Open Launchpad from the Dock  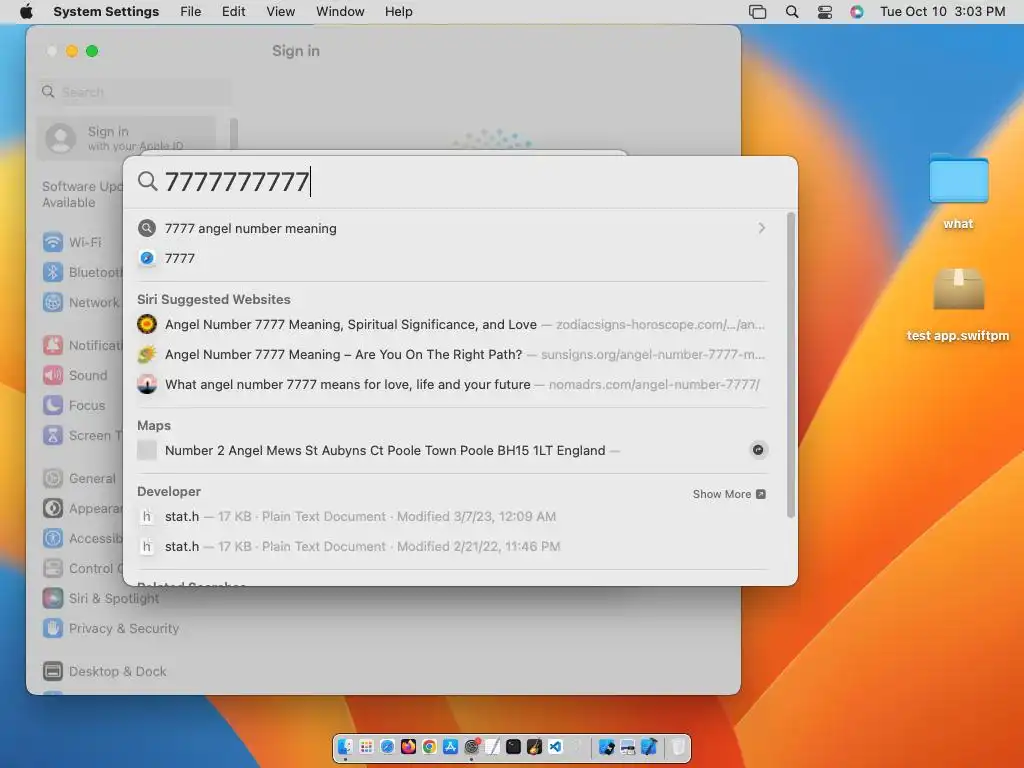click(x=366, y=746)
